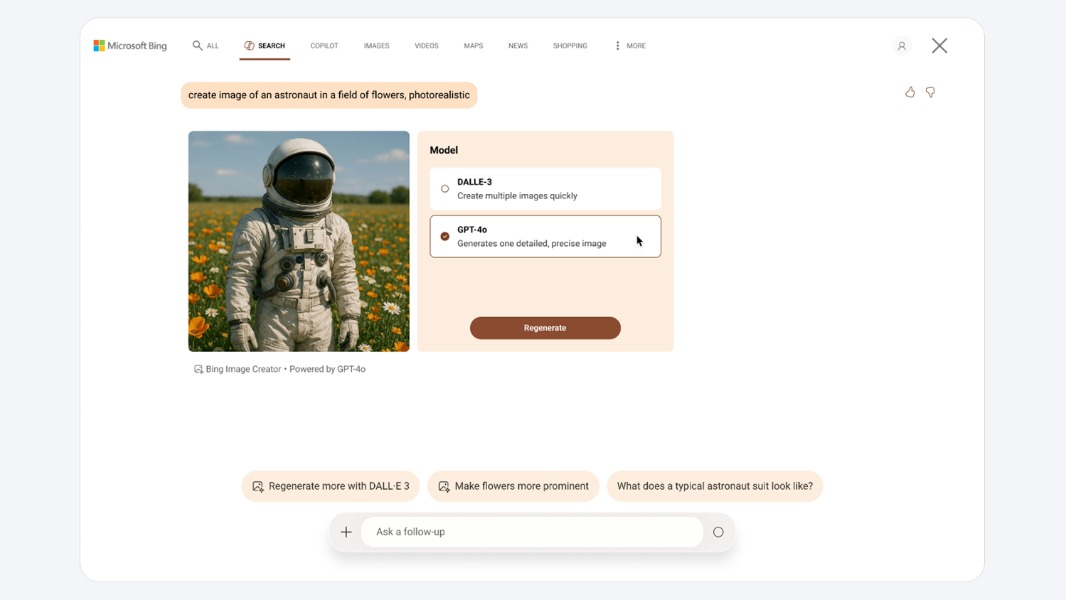
Task: Open the generated astronaut image thumbnail
Action: coord(297,241)
